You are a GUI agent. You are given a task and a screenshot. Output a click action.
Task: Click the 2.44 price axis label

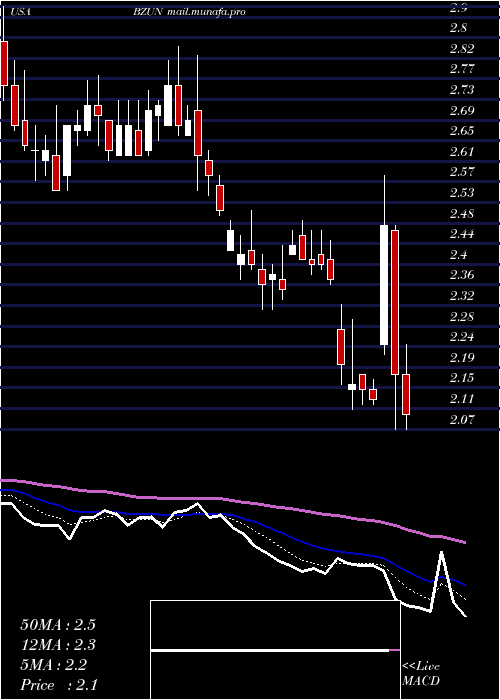[x=464, y=234]
